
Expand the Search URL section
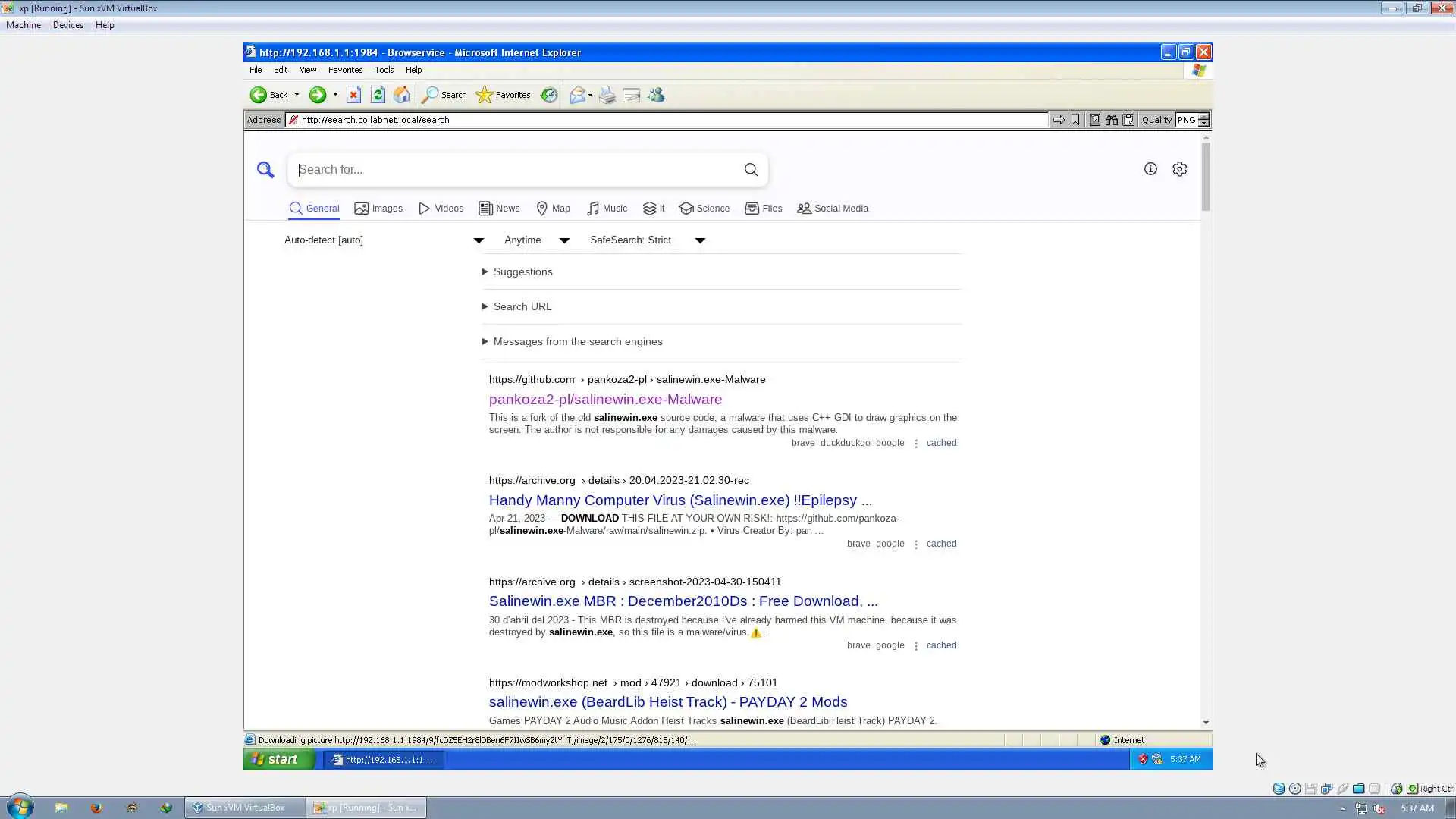(522, 306)
